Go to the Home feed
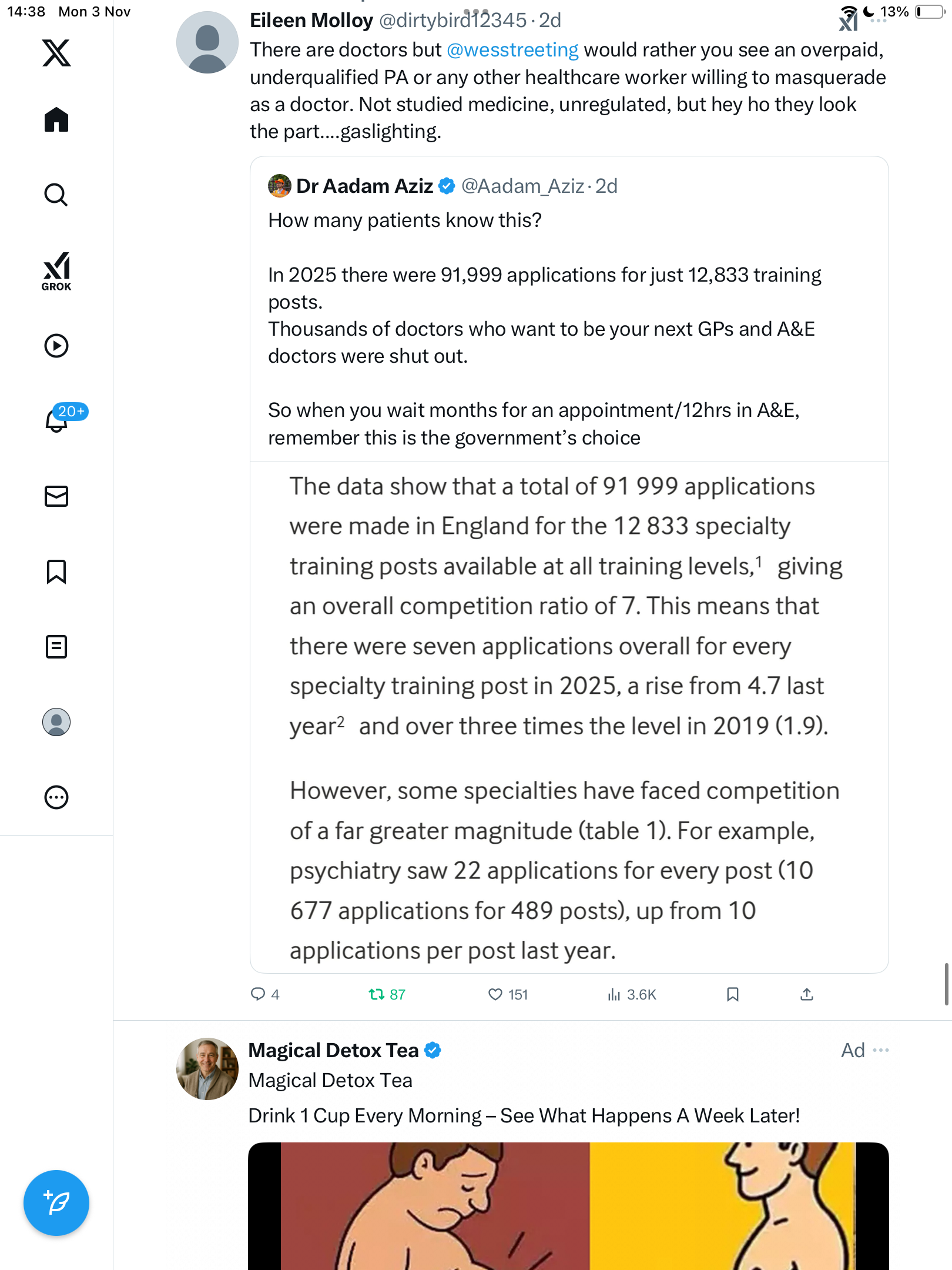 56,120
